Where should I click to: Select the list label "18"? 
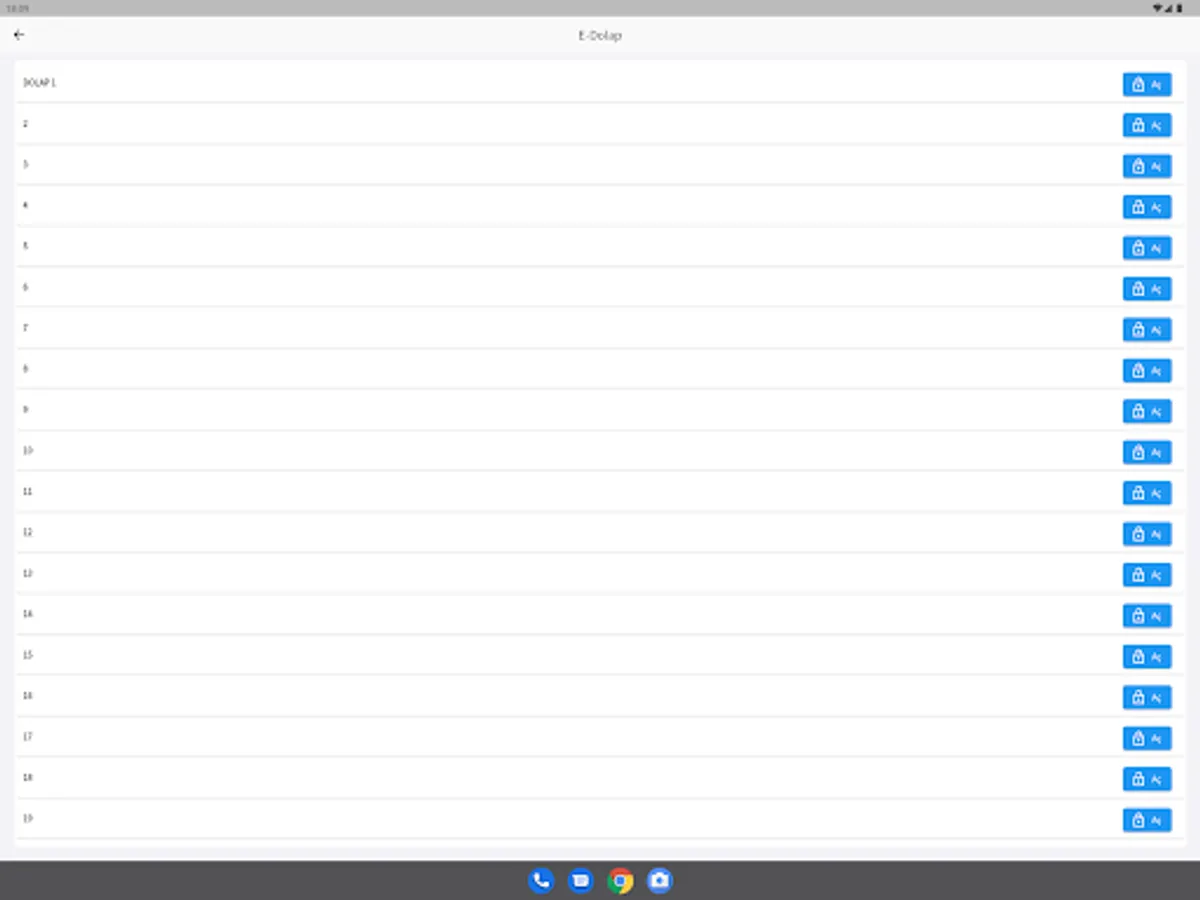tap(28, 777)
